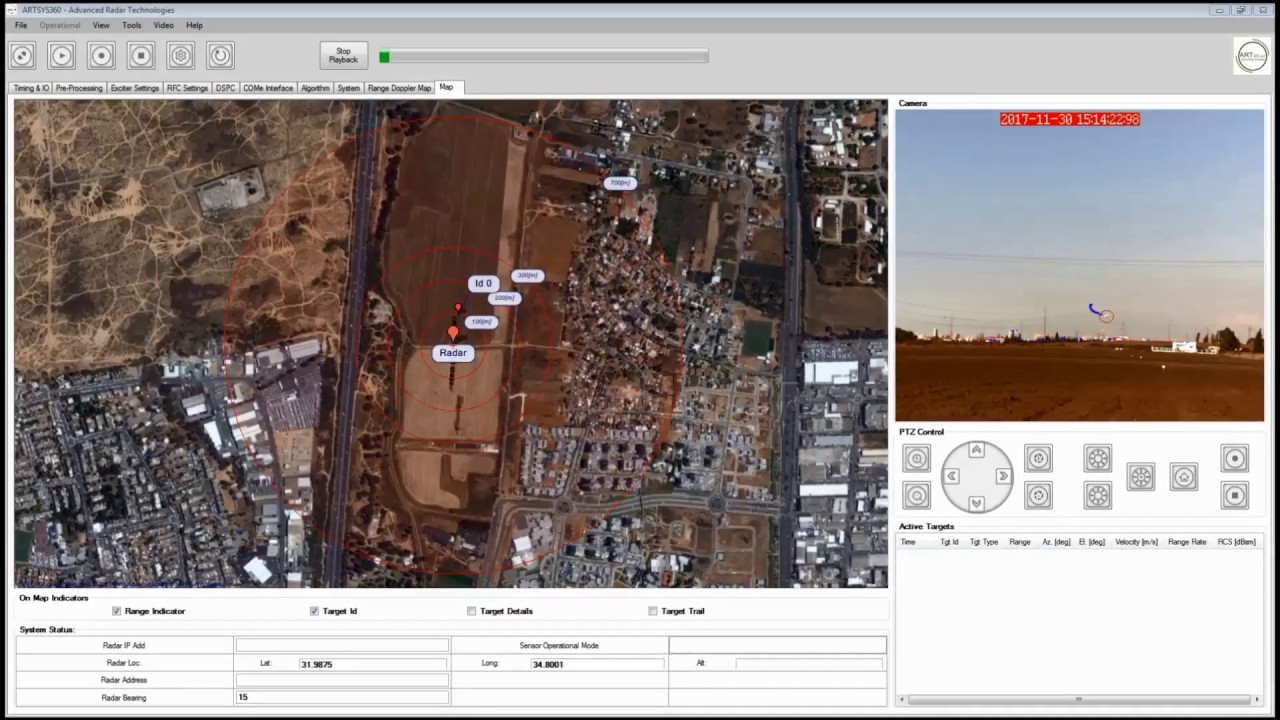Switch to the Pre-Processing tab
Image resolution: width=1280 pixels, height=720 pixels.
pos(79,88)
